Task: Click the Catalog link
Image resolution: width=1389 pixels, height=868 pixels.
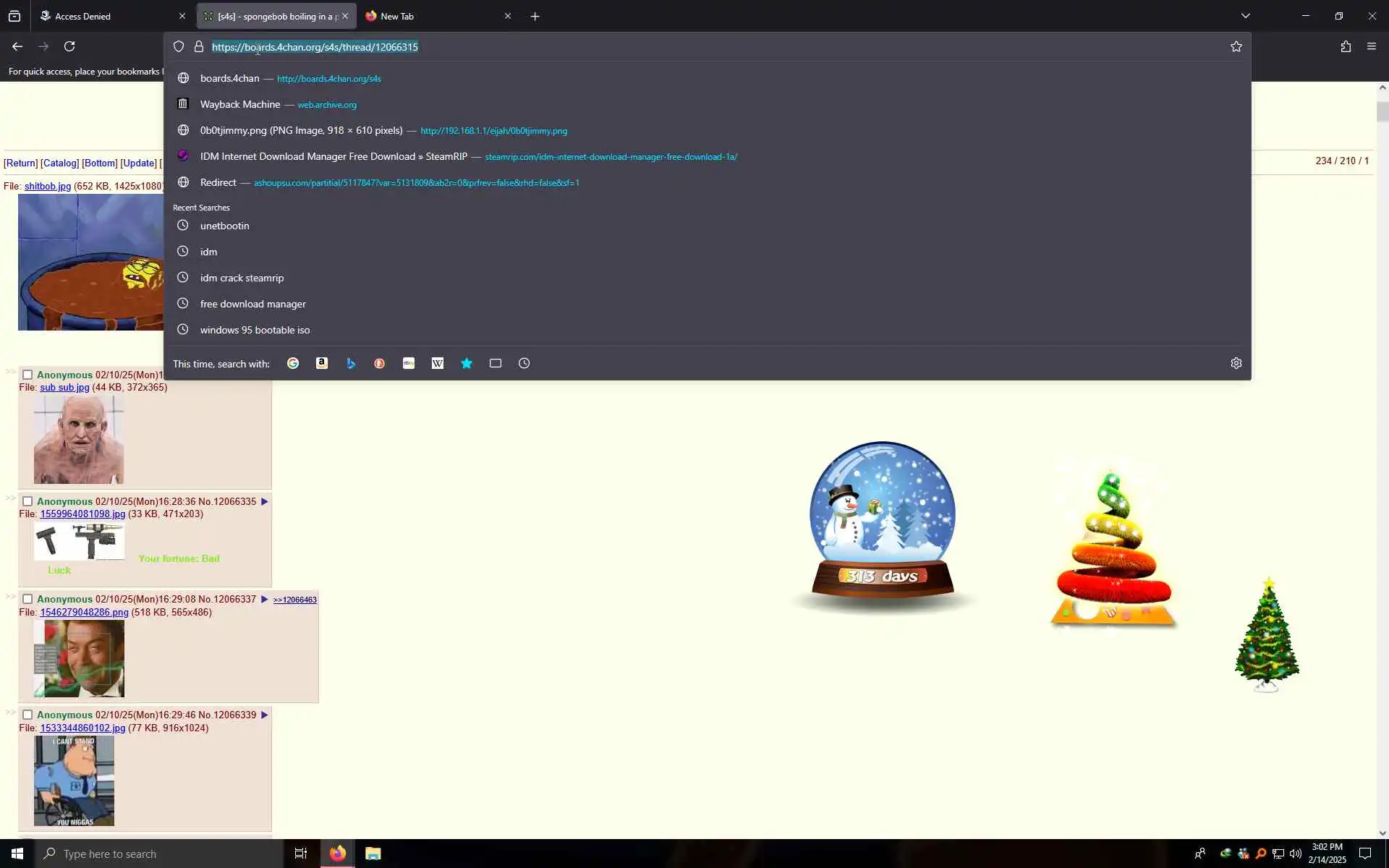Action: pos(60,163)
